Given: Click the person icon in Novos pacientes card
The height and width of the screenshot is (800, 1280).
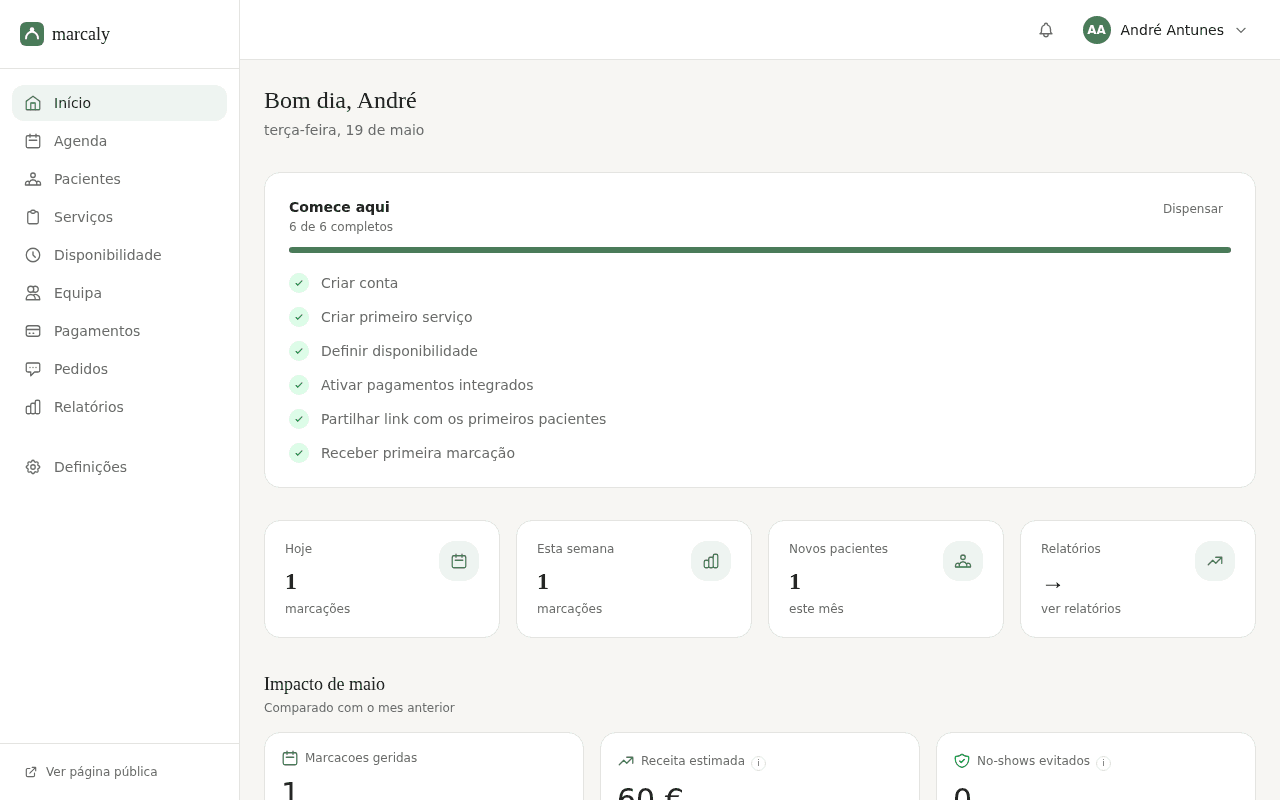Looking at the screenshot, I should pyautogui.click(x=963, y=561).
